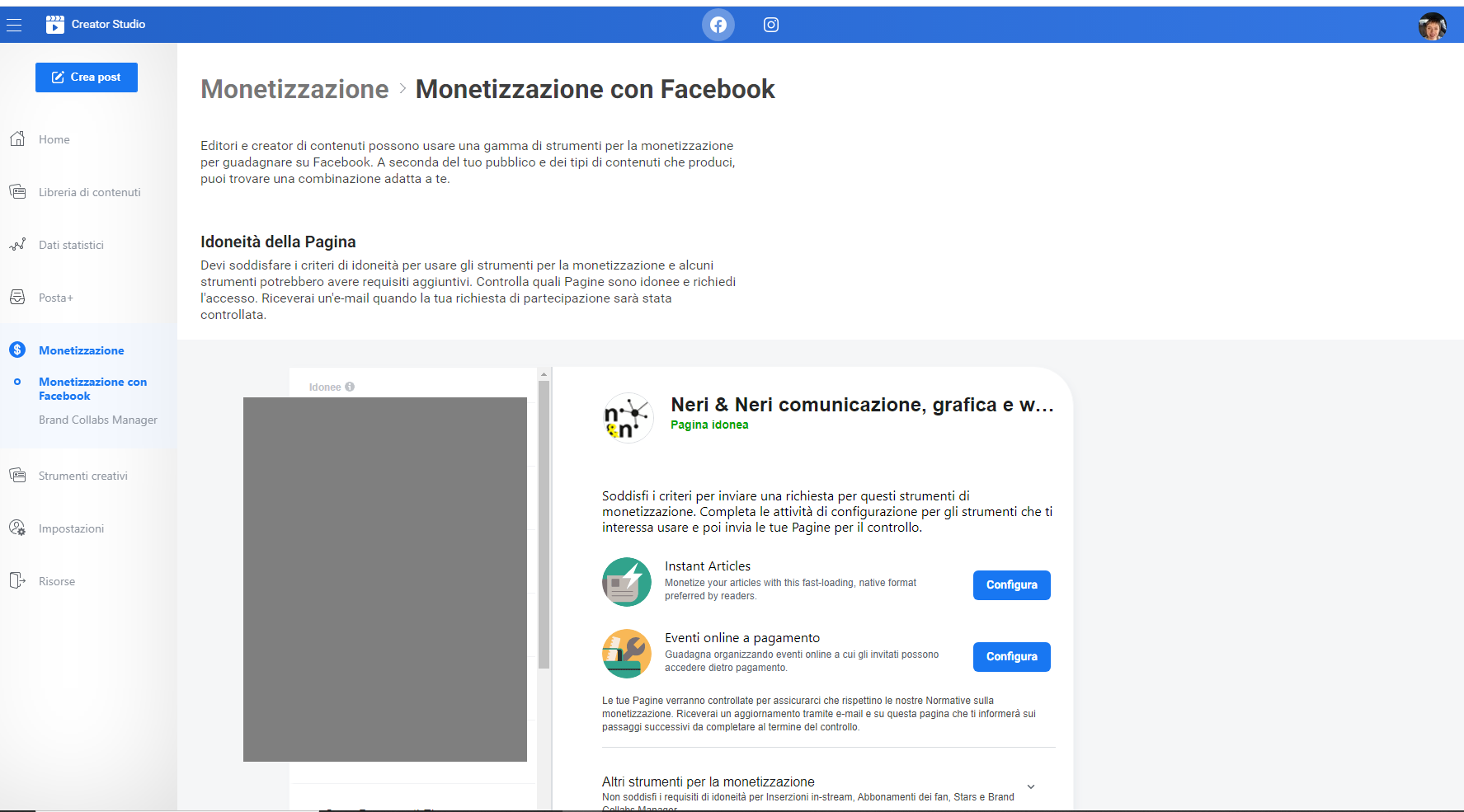1464x812 pixels.
Task: Click the info icon next to Idonee
Action: point(350,387)
